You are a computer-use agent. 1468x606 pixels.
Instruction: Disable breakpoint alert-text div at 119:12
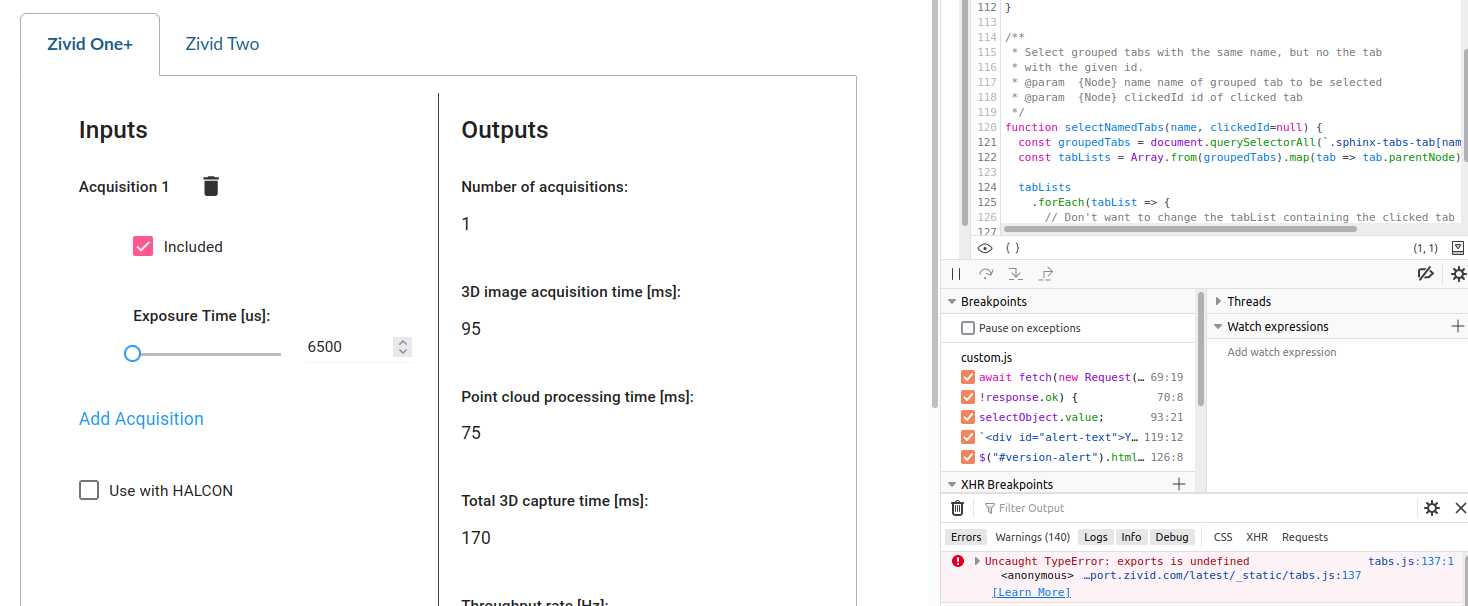pyautogui.click(x=968, y=437)
